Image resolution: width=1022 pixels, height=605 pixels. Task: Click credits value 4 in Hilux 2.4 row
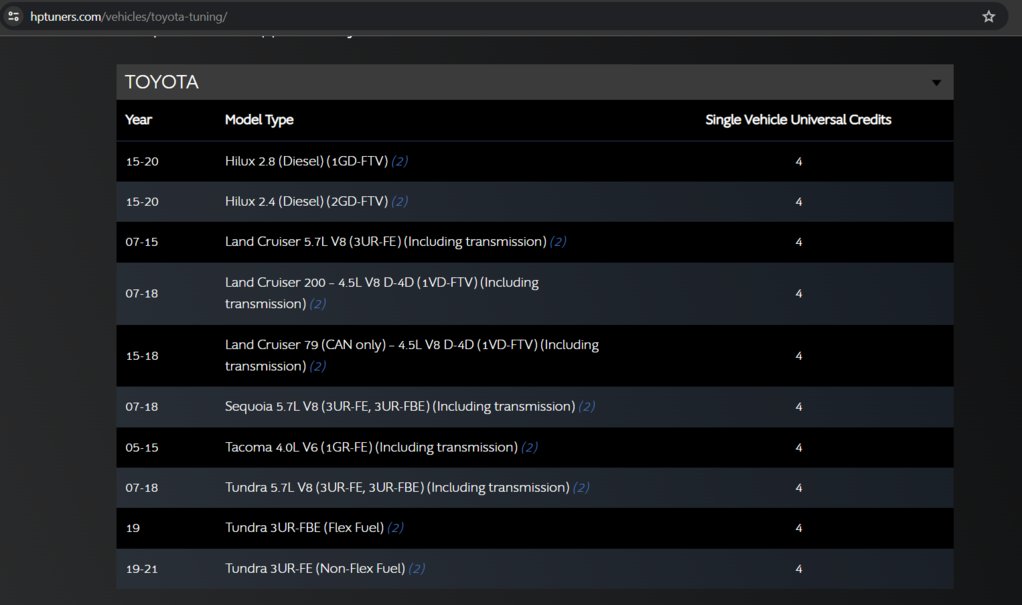click(x=798, y=202)
